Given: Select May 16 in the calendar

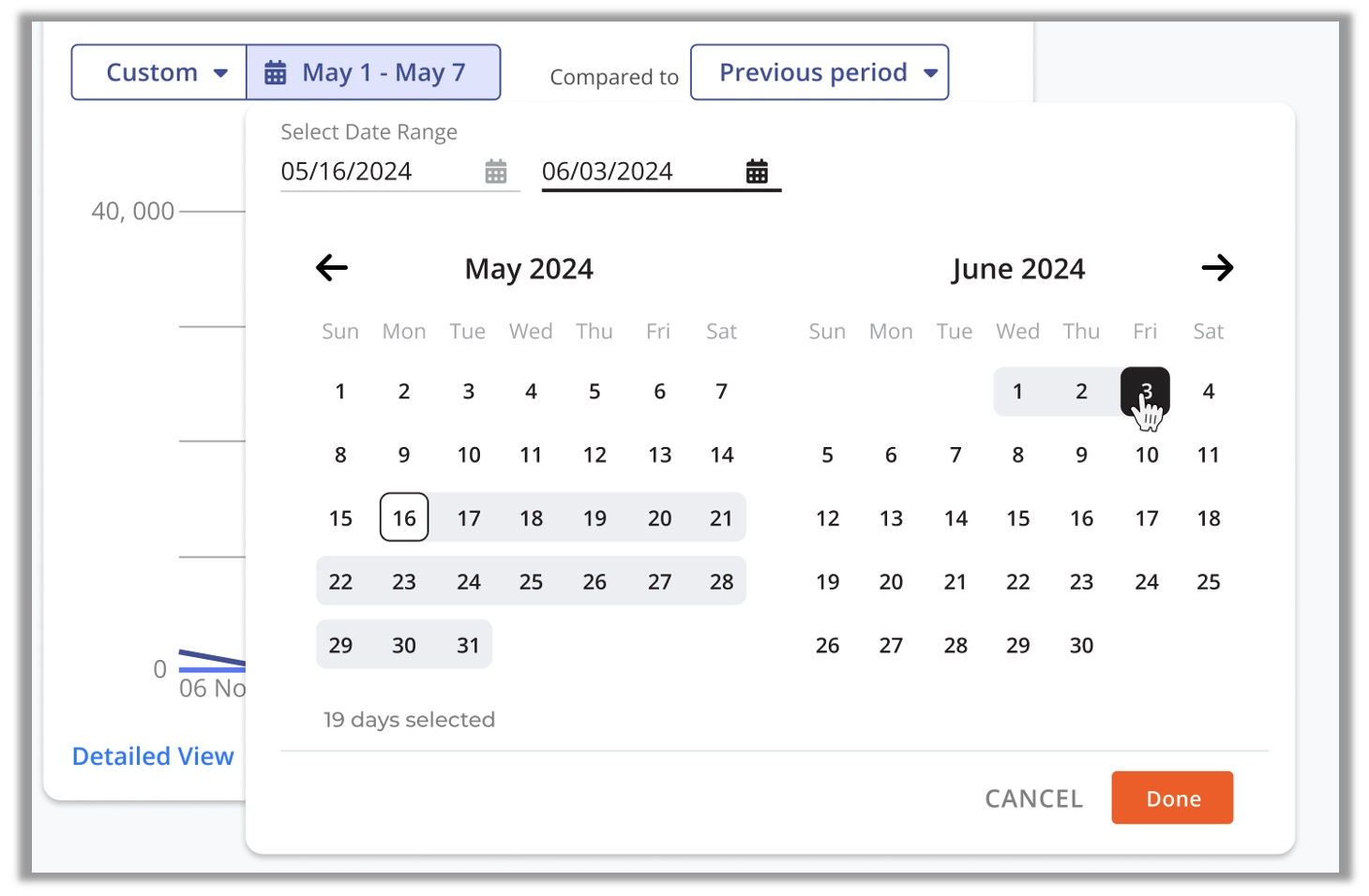Looking at the screenshot, I should pyautogui.click(x=404, y=518).
